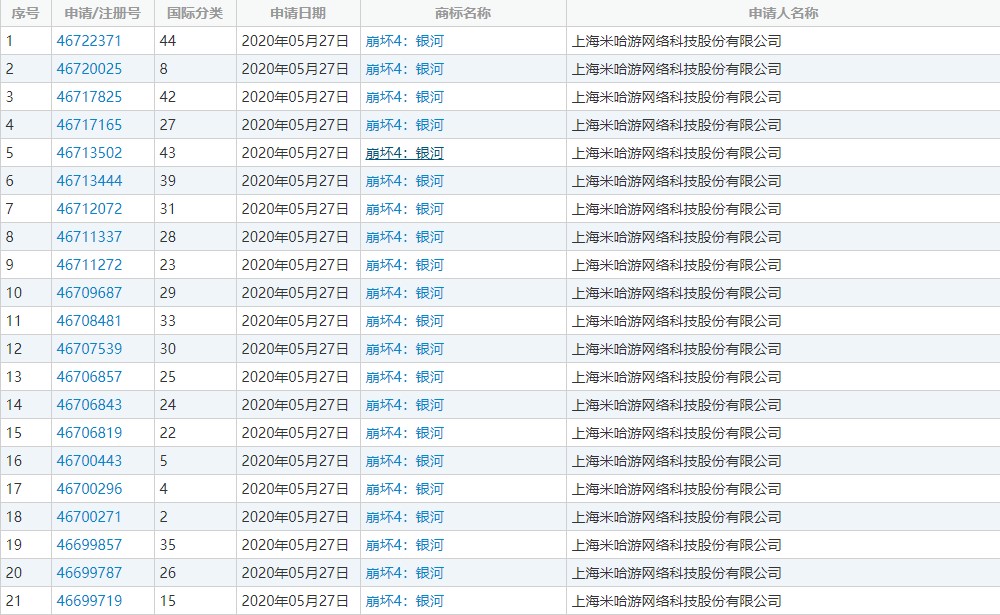Open application number 46700443
This screenshot has height=615, width=1000.
point(89,461)
